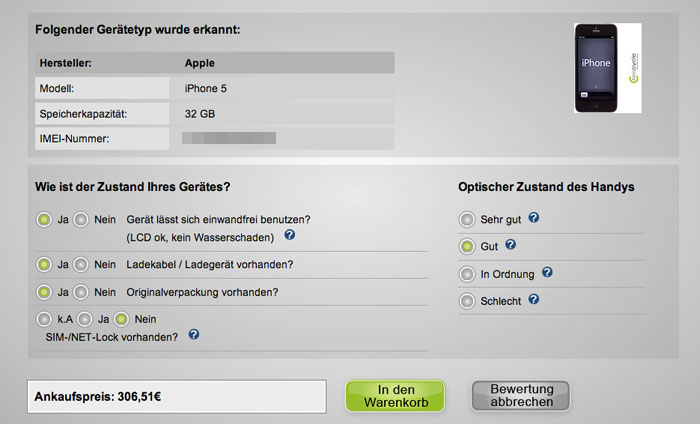Screen dimensions: 700x424
Task: Select Nein for Ladekabel / Ladegerät vorhanden
Action: click(x=81, y=265)
